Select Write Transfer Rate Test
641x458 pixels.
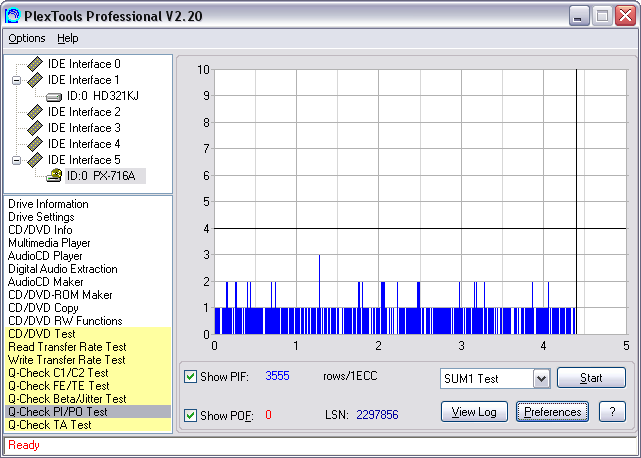coord(88,360)
